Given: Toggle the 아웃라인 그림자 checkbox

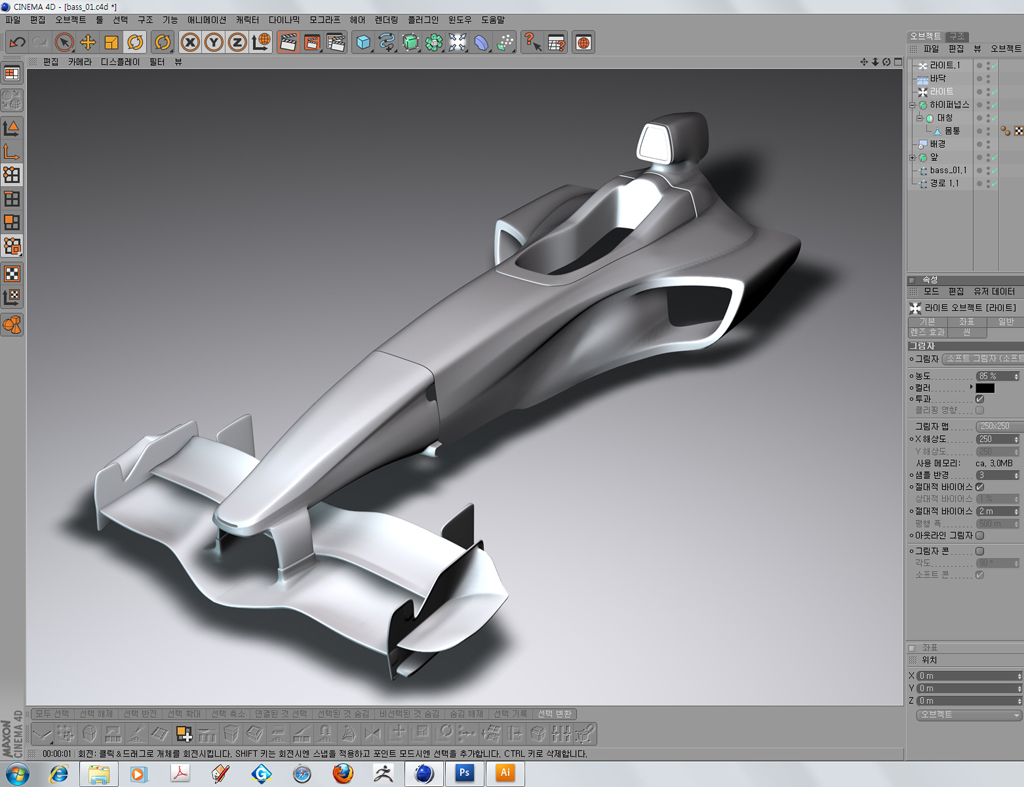Looking at the screenshot, I should click(980, 536).
